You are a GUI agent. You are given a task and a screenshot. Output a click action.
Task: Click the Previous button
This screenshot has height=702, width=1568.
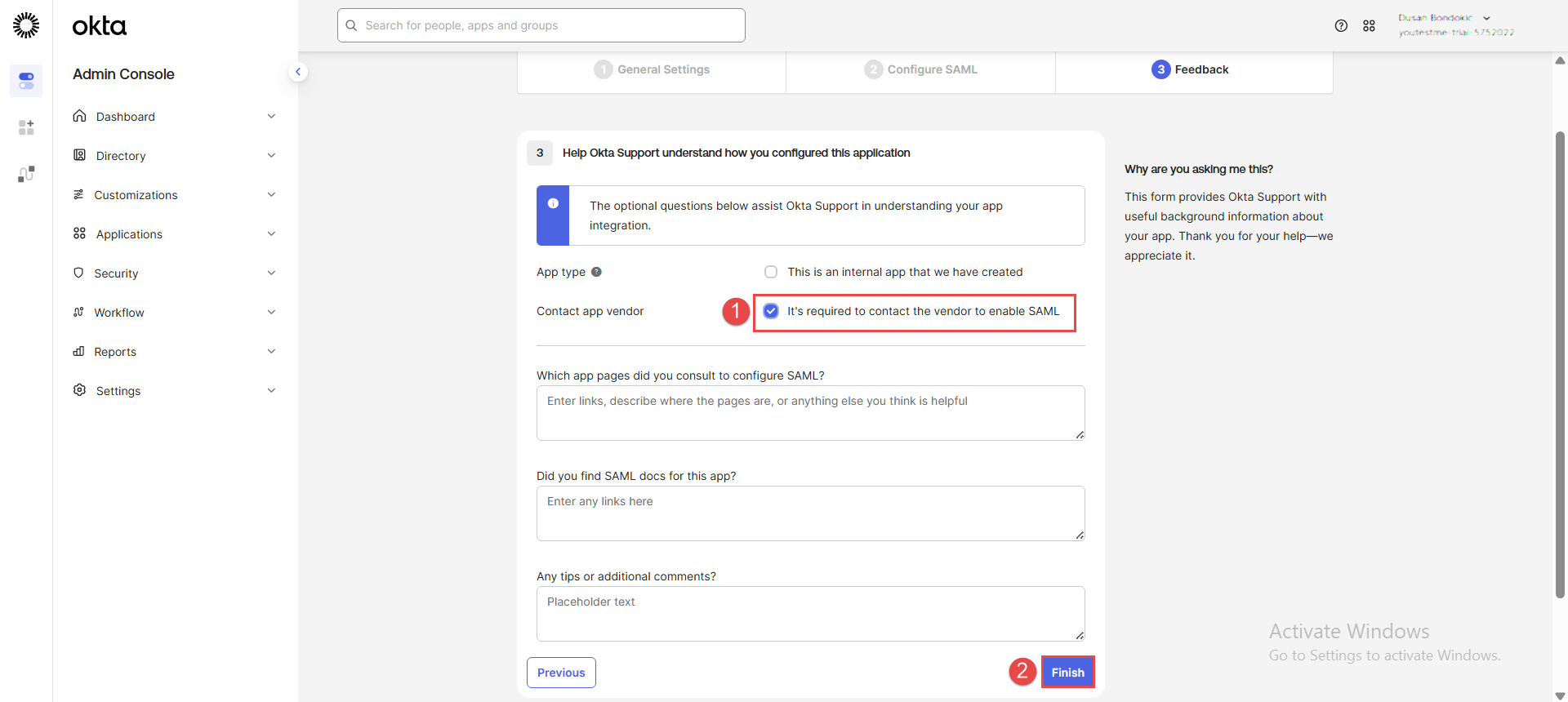(x=561, y=673)
